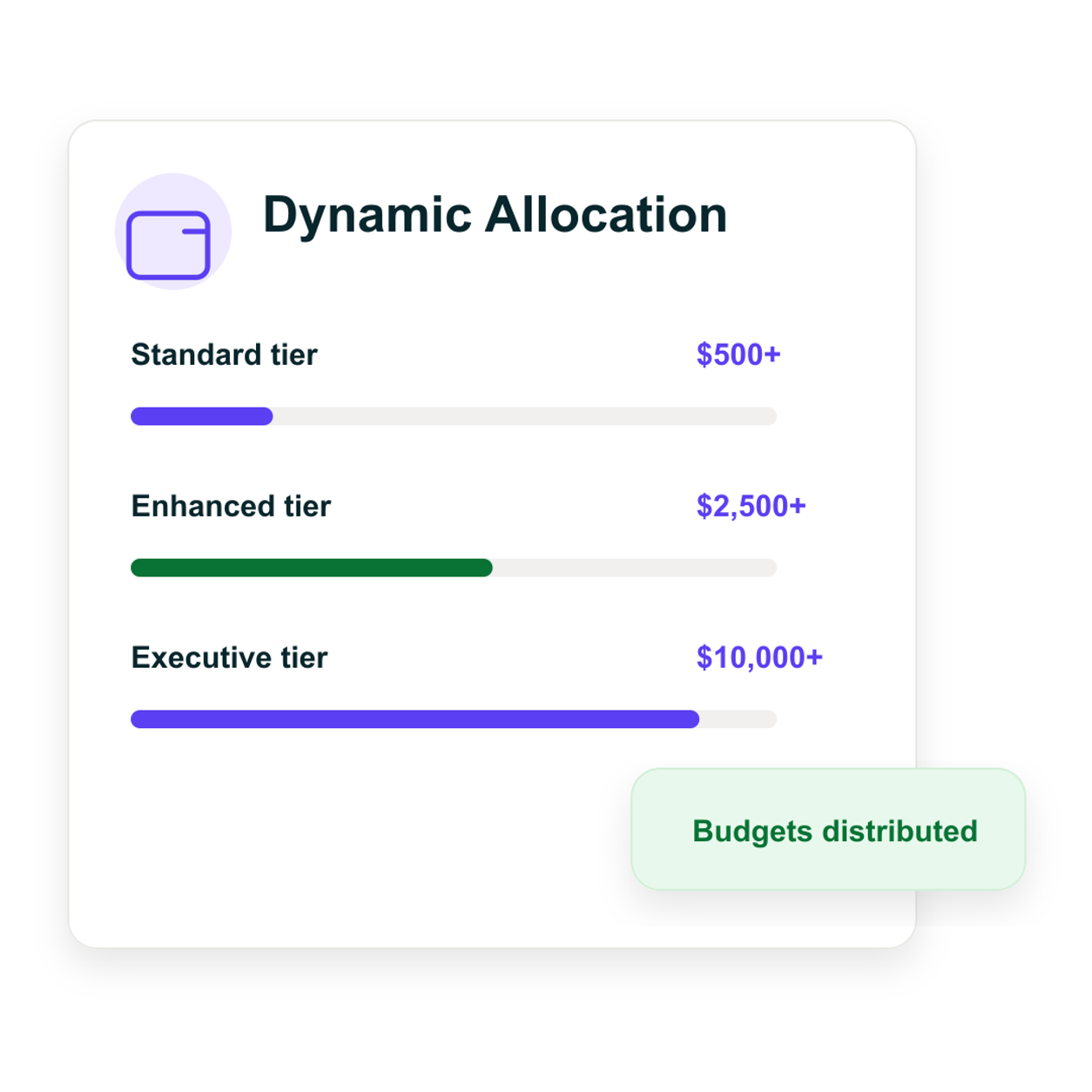Viewport: 1092px width, 1092px height.
Task: Select the Enhanced tier label
Action: coord(231,506)
